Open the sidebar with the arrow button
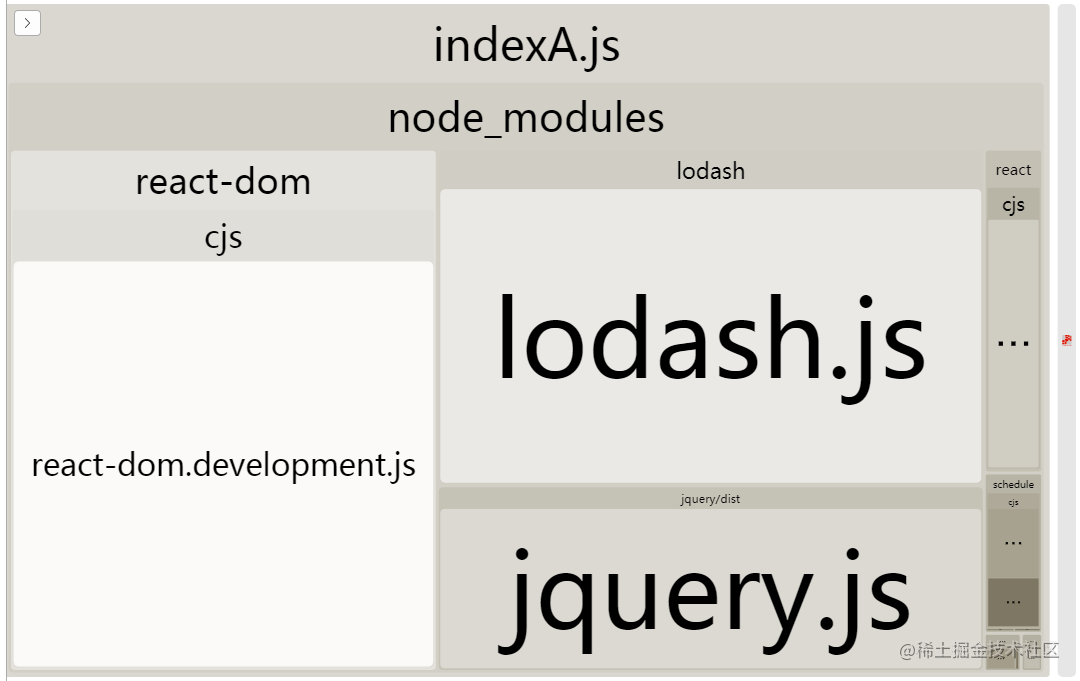Image resolution: width=1080 pixels, height=681 pixels. (x=28, y=23)
